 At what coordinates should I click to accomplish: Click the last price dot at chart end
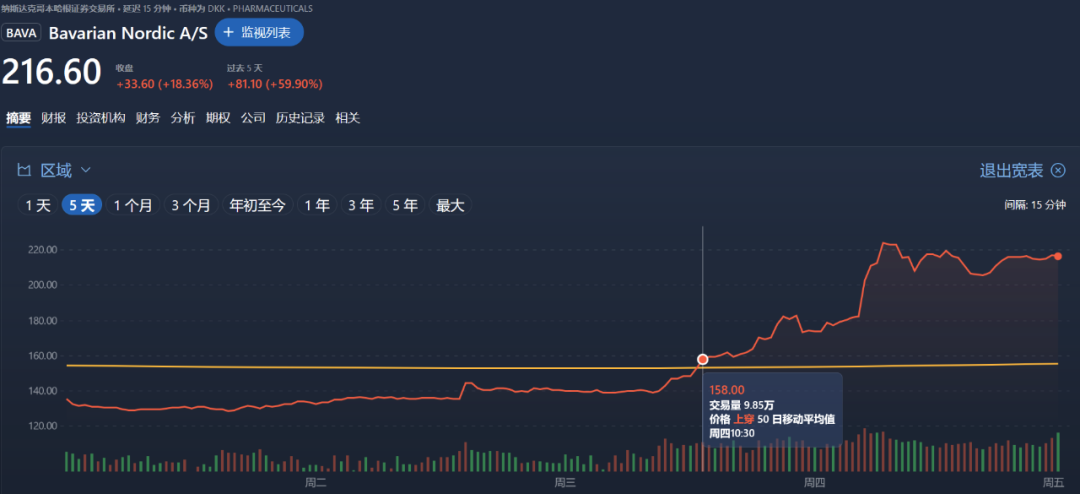[1058, 256]
